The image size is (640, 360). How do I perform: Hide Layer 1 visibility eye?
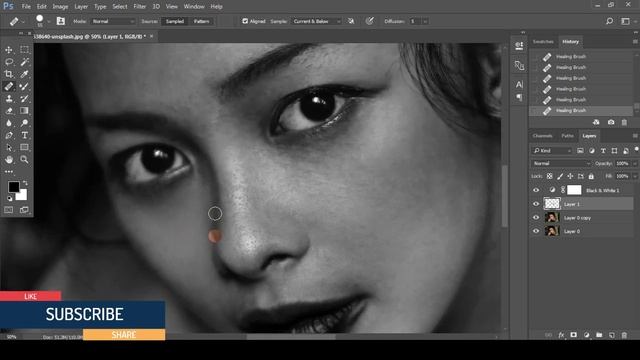536,204
